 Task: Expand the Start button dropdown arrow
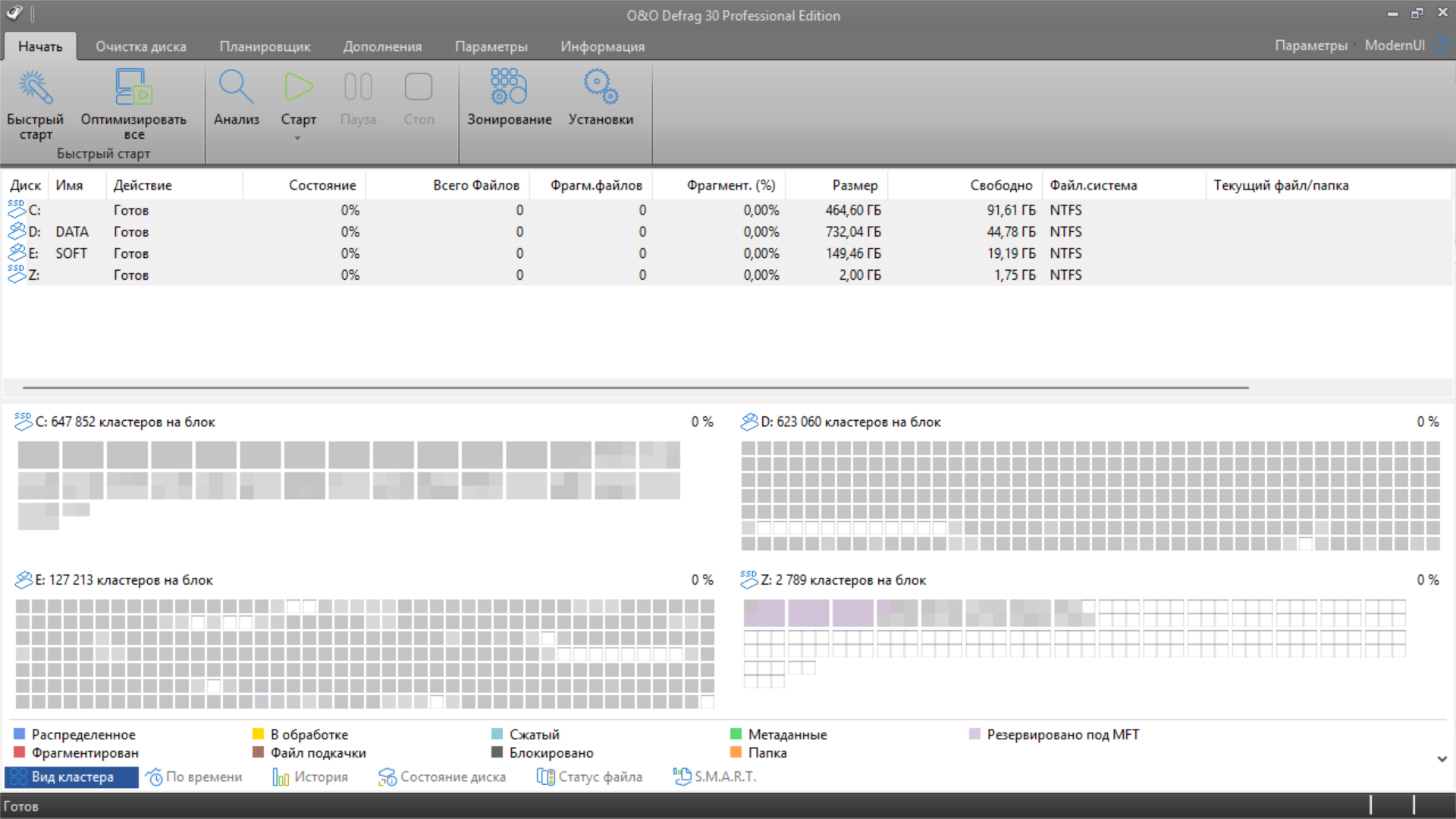(x=298, y=138)
